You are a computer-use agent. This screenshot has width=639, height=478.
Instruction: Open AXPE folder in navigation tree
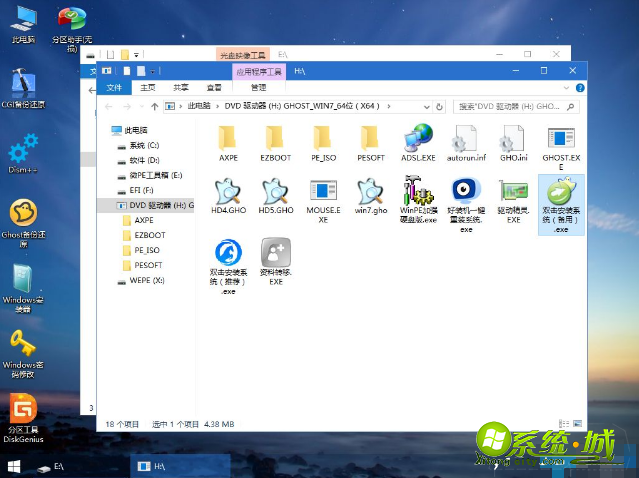[x=139, y=220]
